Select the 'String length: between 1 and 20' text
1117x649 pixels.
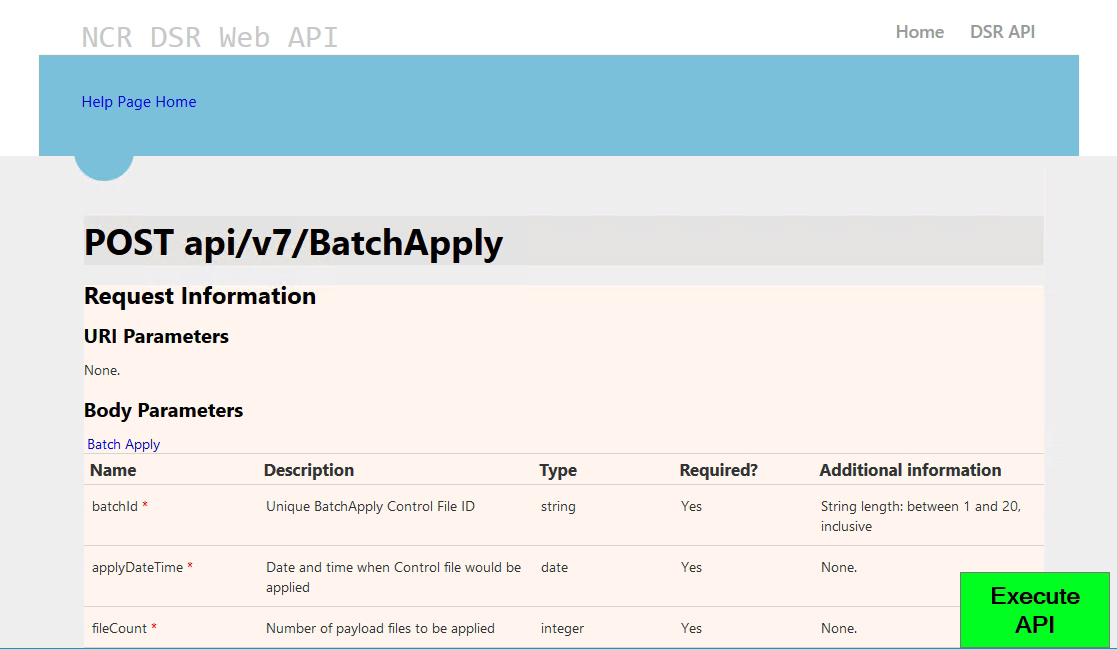point(920,516)
